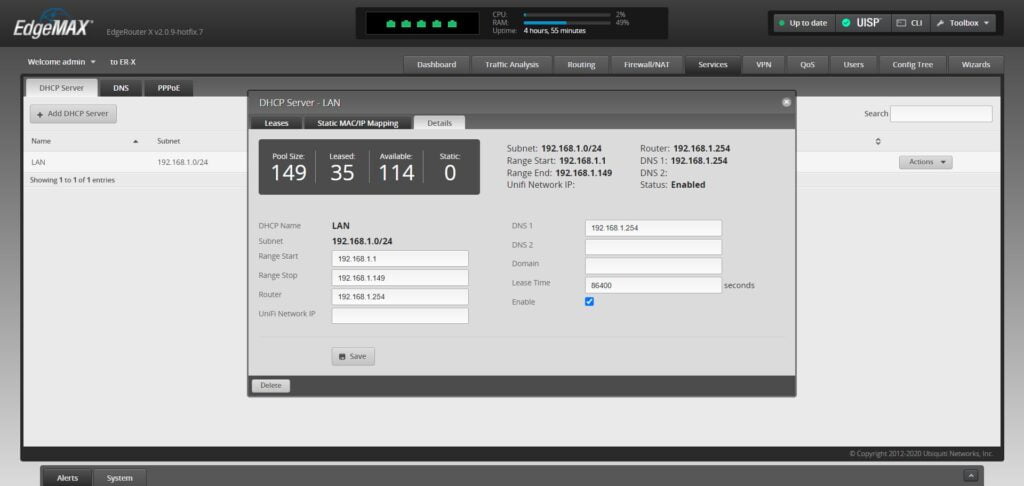The width and height of the screenshot is (1024, 486).
Task: Click the RAM usage bar
Action: click(x=567, y=22)
